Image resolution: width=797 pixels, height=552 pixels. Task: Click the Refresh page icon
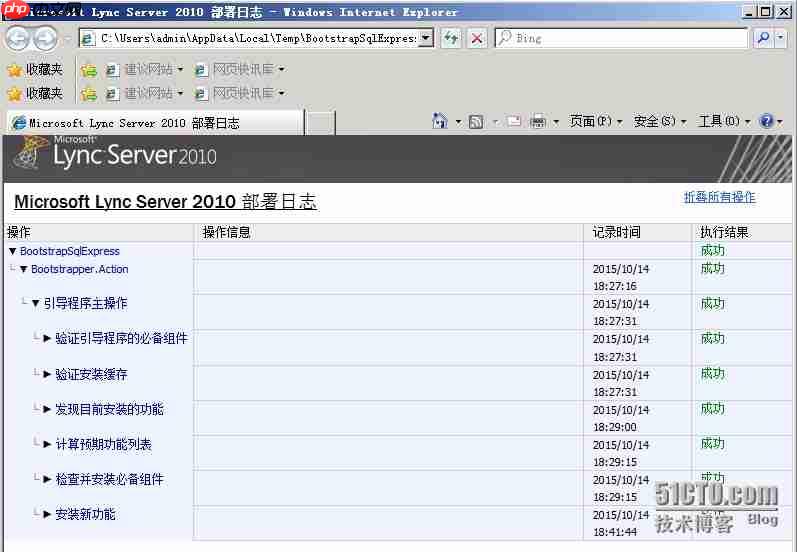(x=451, y=38)
